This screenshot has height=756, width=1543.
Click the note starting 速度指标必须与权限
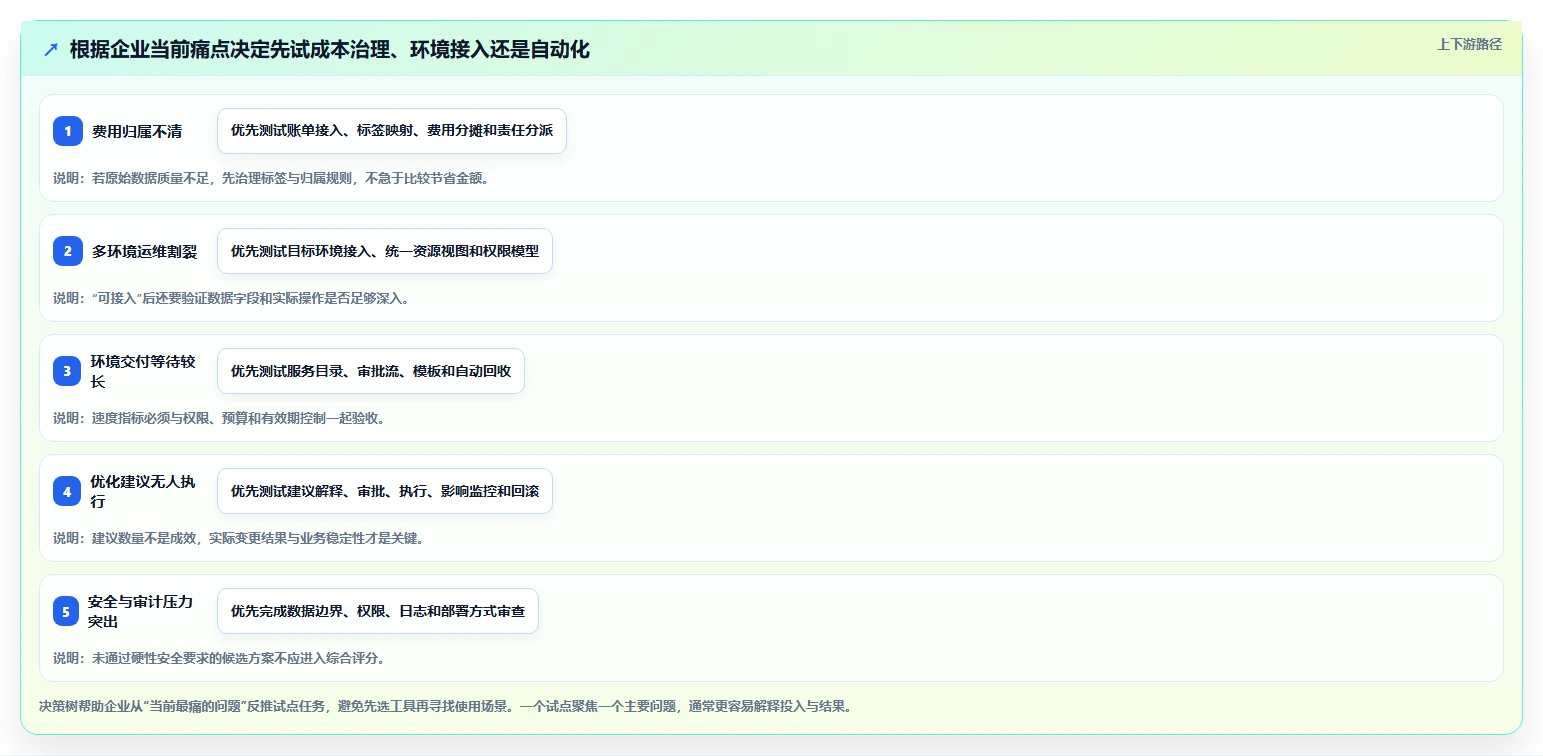[219, 418]
